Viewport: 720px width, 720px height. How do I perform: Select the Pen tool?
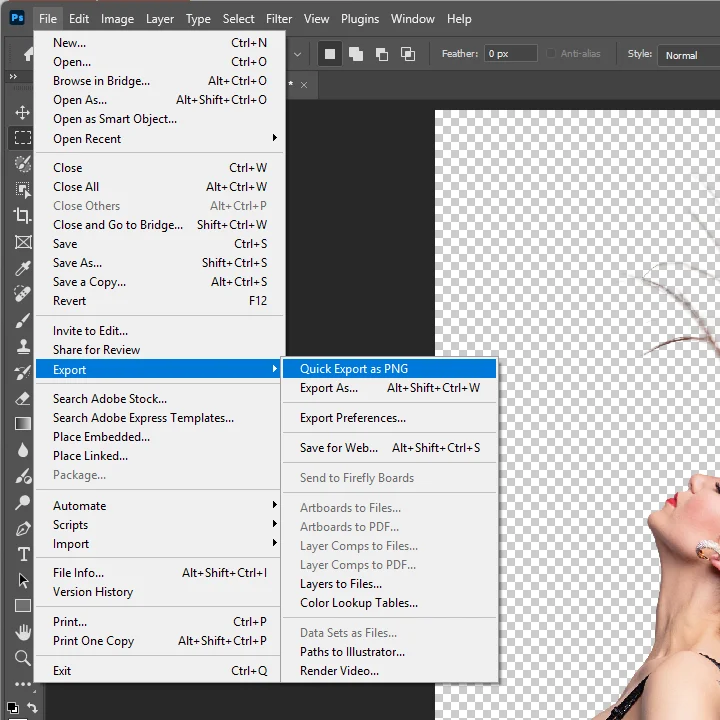22,529
